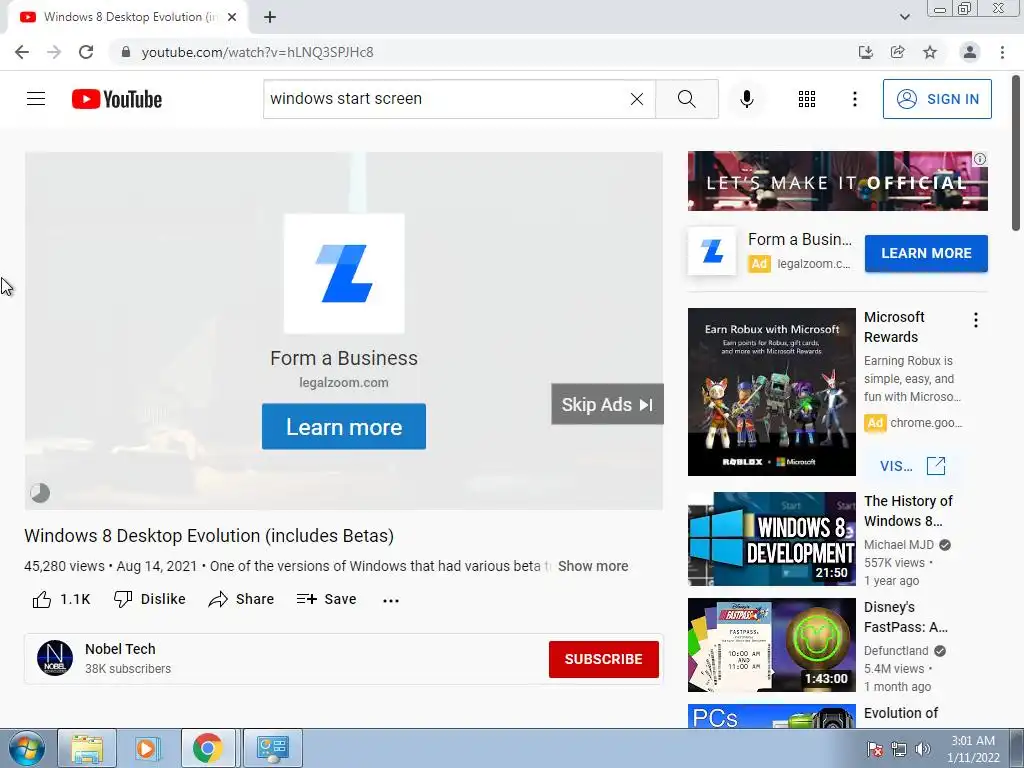The width and height of the screenshot is (1024, 768).
Task: Open the legalzoom.com ad link in player
Action: [x=344, y=383]
